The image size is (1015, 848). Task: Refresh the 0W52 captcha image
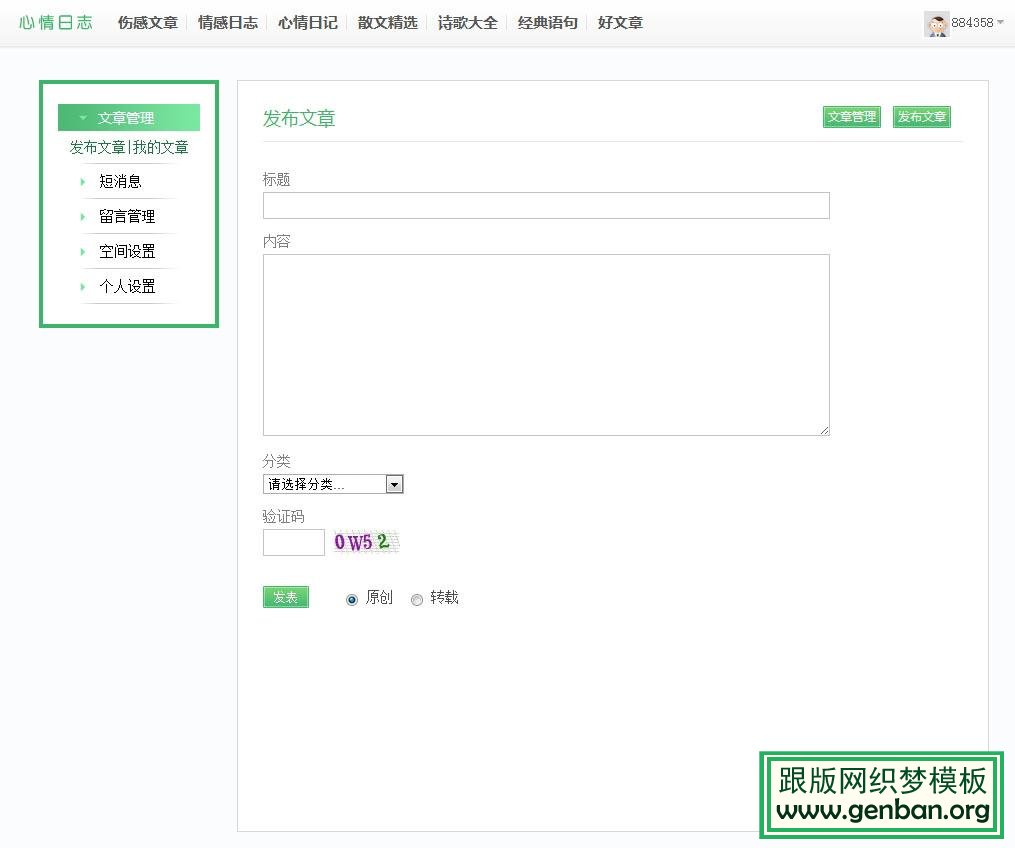366,542
